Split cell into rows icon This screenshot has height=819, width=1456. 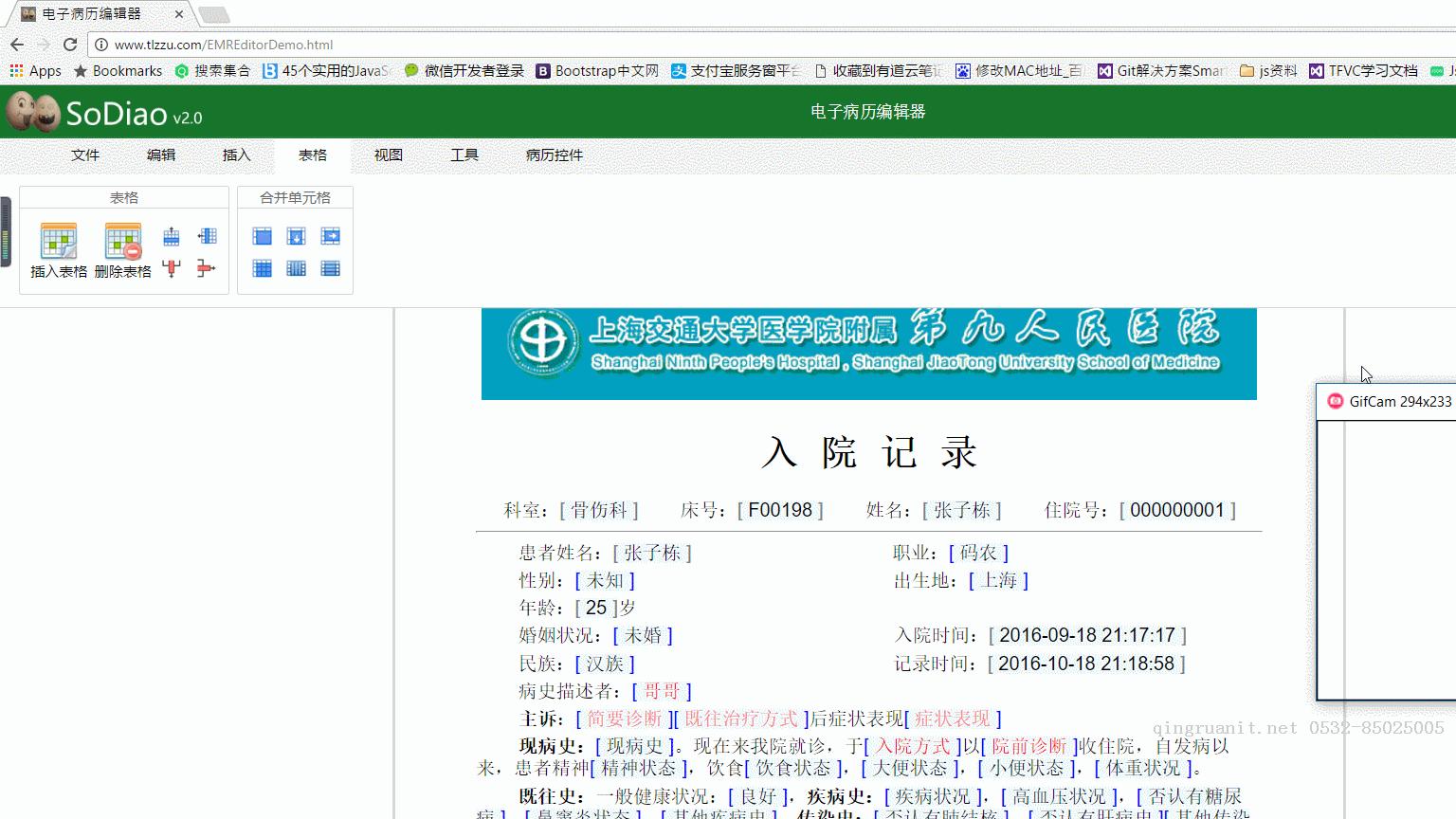(x=331, y=269)
